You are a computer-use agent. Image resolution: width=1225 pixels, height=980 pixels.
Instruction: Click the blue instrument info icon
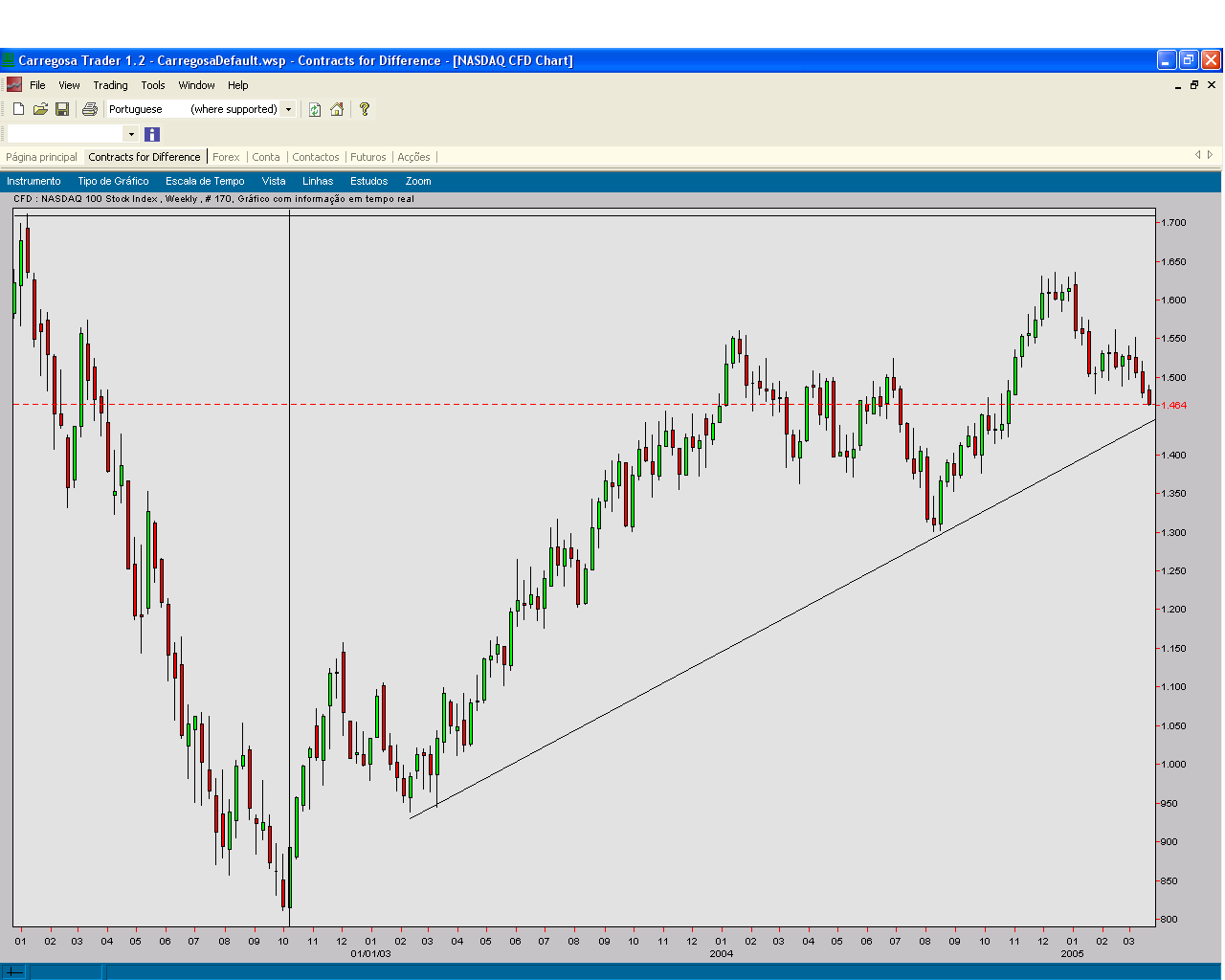[151, 134]
